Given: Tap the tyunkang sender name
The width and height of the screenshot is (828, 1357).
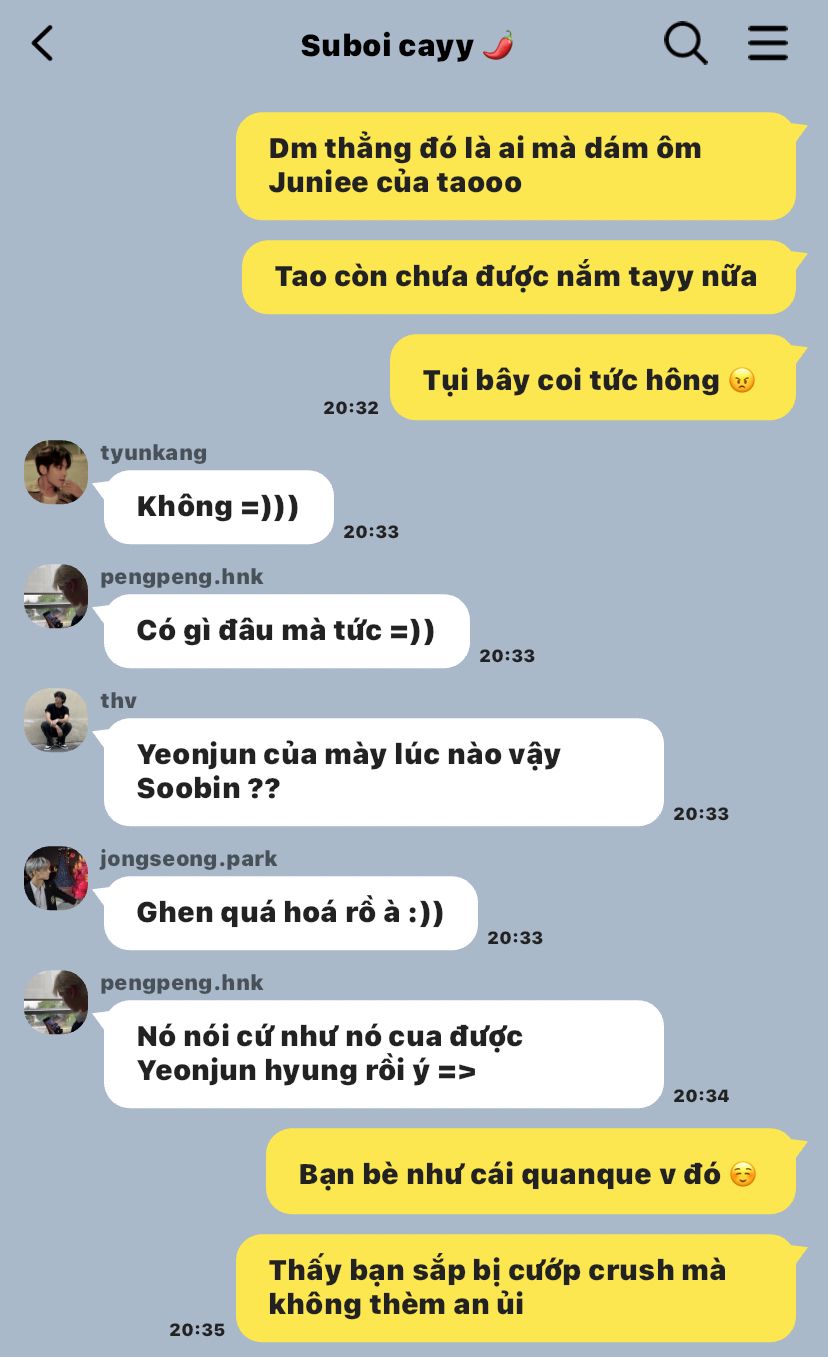Looking at the screenshot, I should point(153,453).
